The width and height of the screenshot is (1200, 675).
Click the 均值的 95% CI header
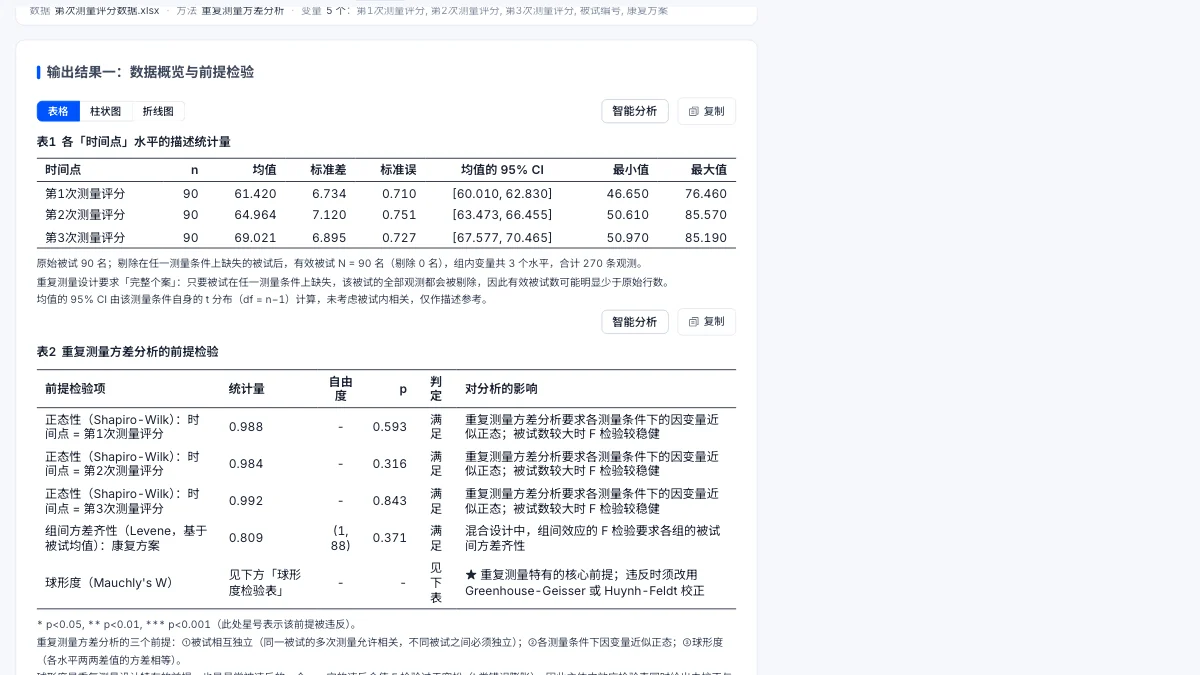502,170
